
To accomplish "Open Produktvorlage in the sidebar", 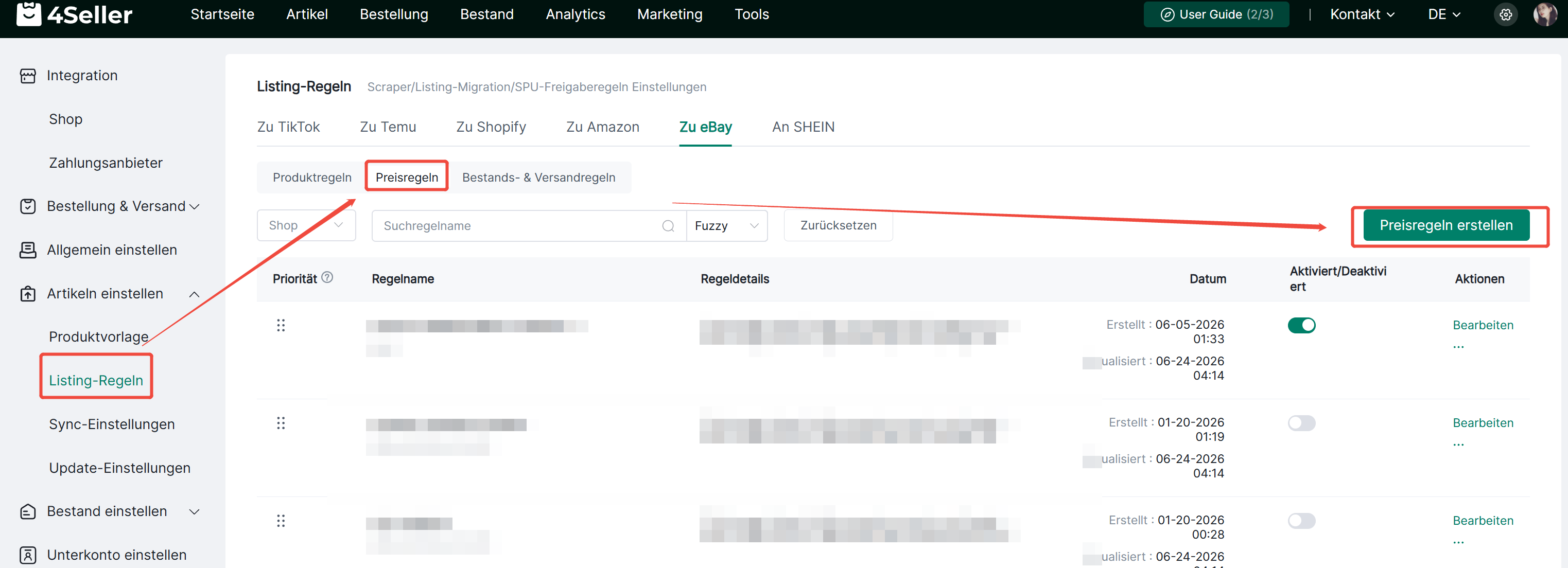I will tap(99, 337).
